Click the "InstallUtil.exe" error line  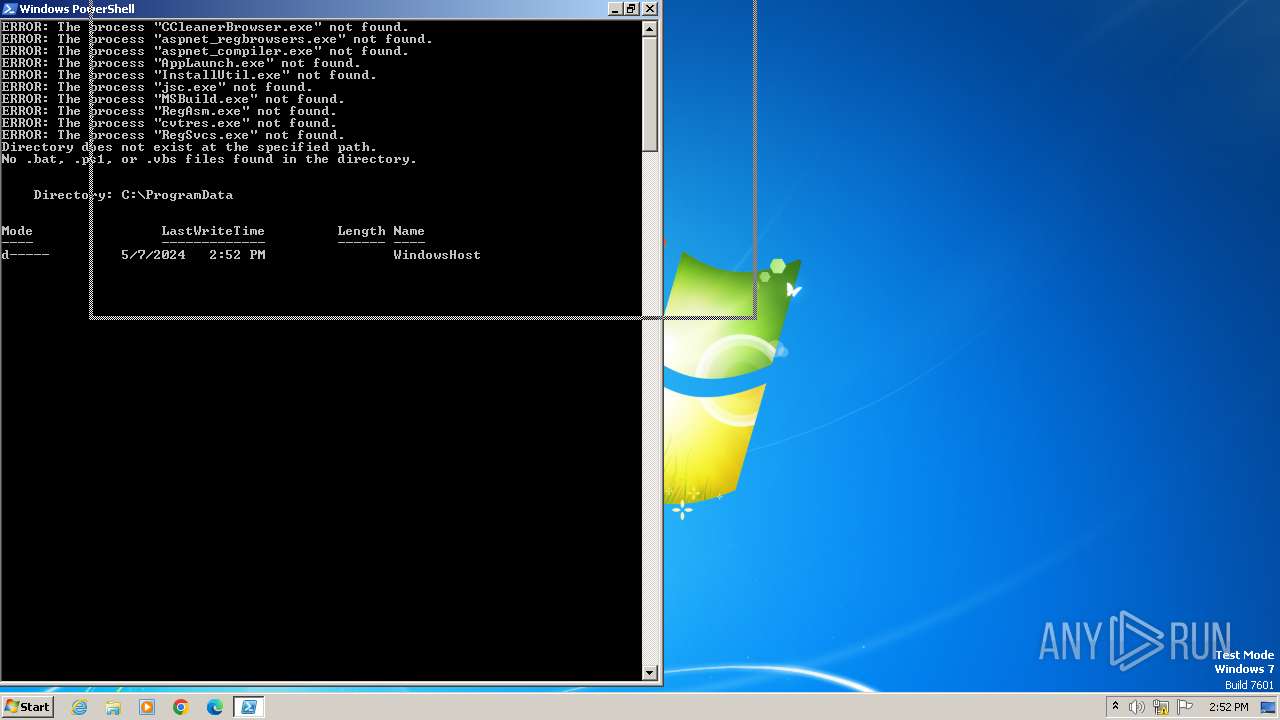click(189, 75)
